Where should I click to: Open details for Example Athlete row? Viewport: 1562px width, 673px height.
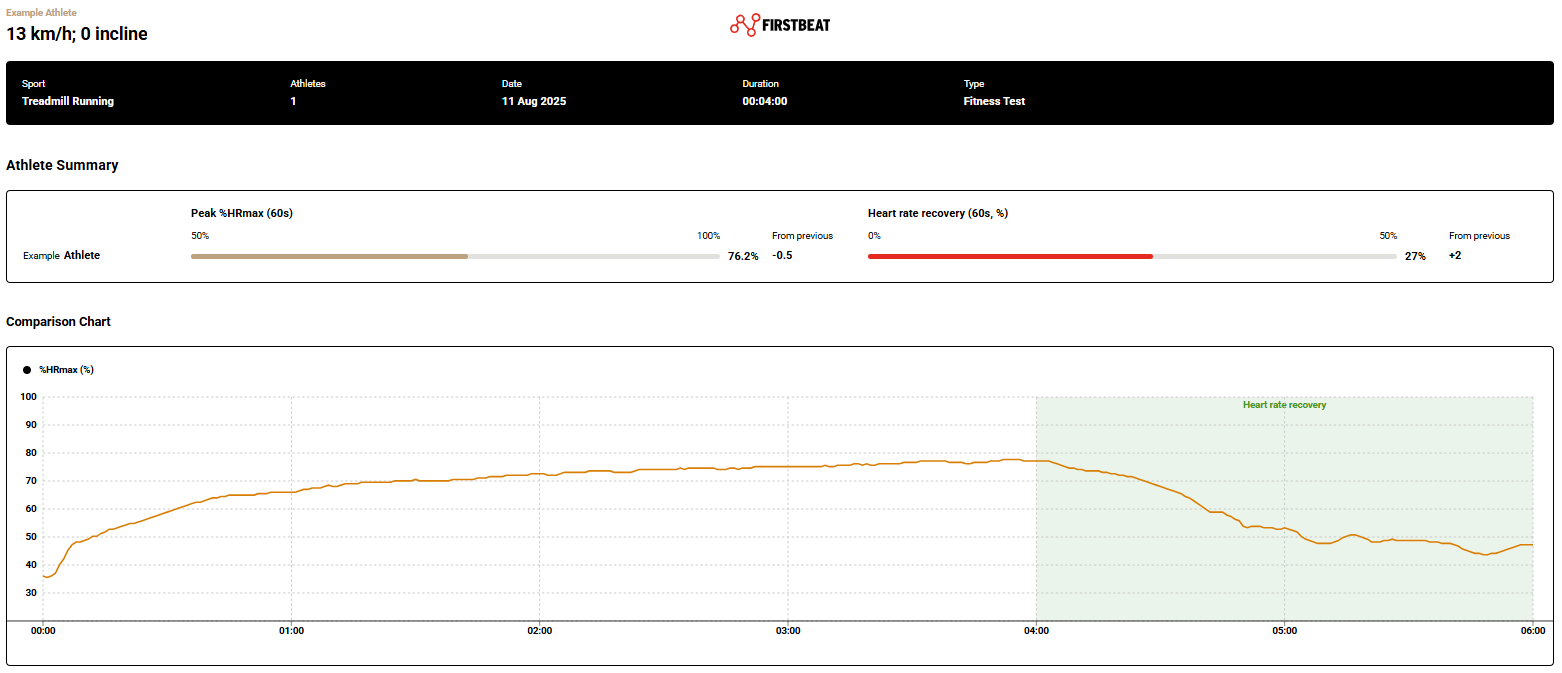(x=62, y=255)
